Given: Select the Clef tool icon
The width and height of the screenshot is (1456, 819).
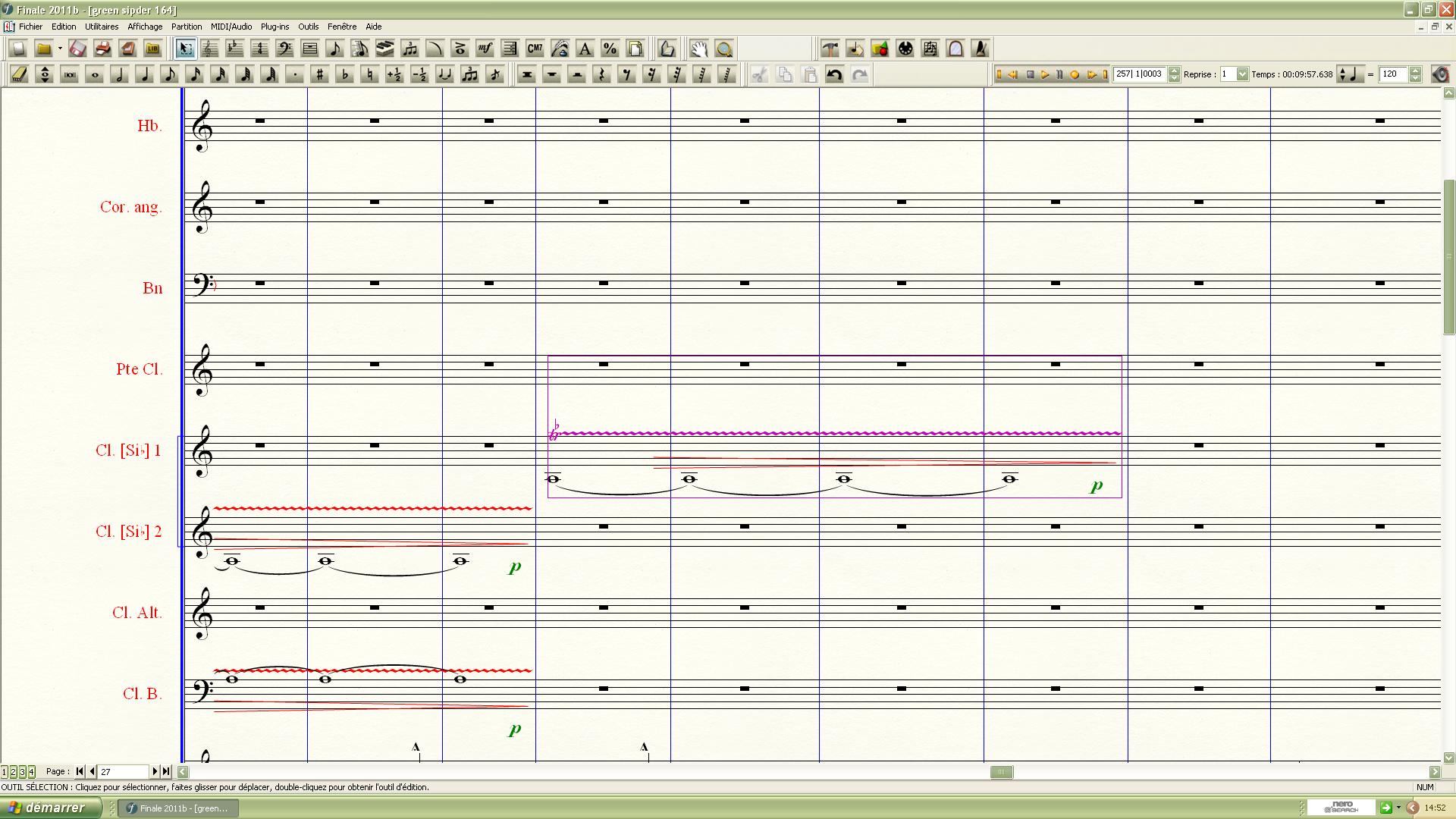Looking at the screenshot, I should click(x=284, y=49).
